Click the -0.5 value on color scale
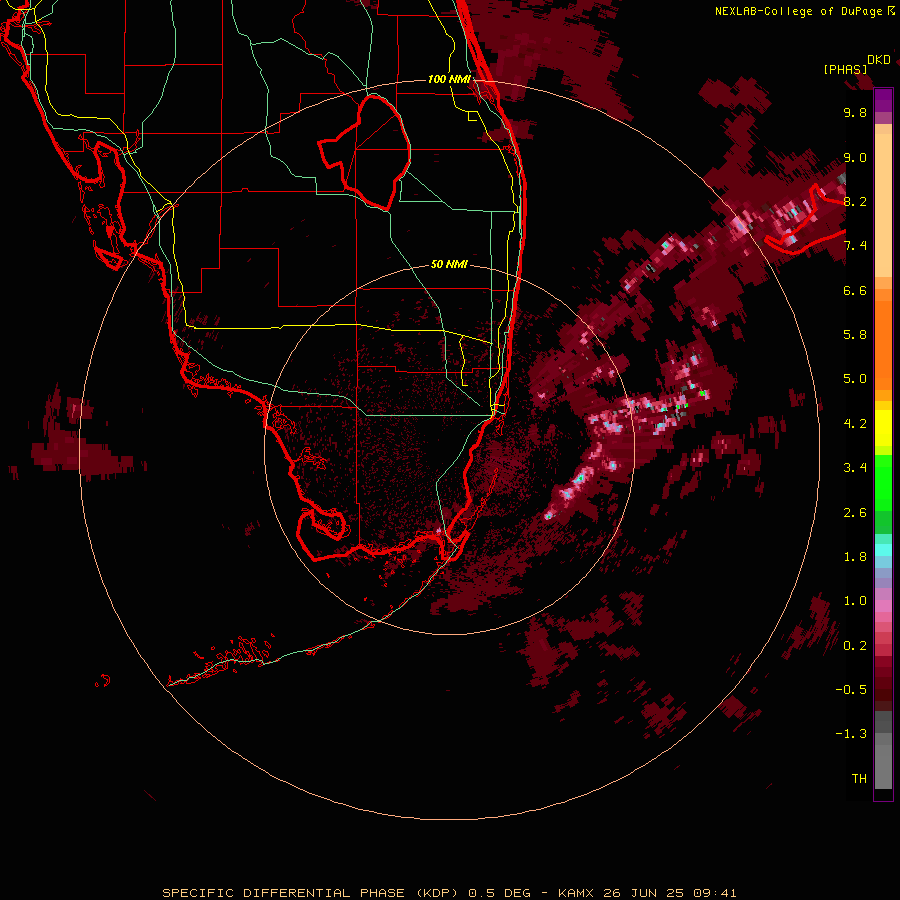The height and width of the screenshot is (900, 900). [x=851, y=690]
